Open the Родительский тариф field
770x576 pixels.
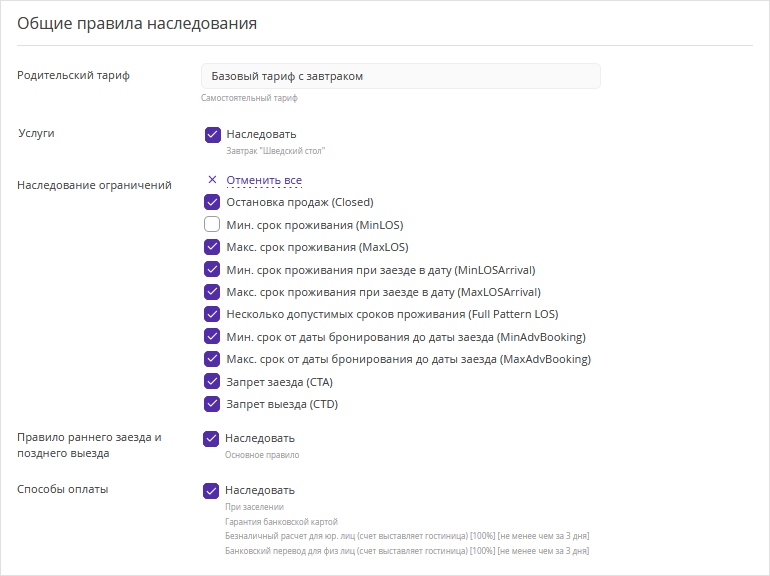[400, 76]
